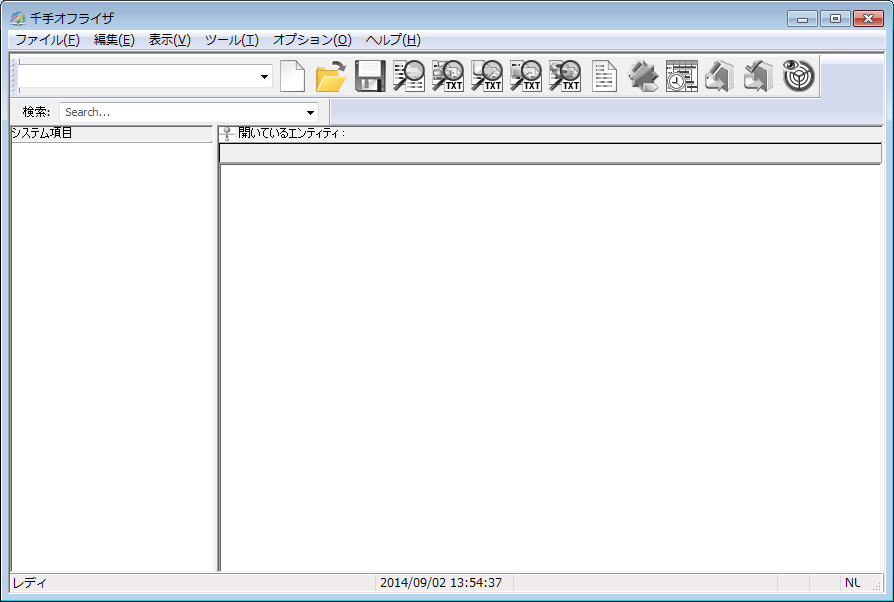Screen dimensions: 894x602
Task: Click the toolbar drag grip handle
Action: click(x=15, y=76)
